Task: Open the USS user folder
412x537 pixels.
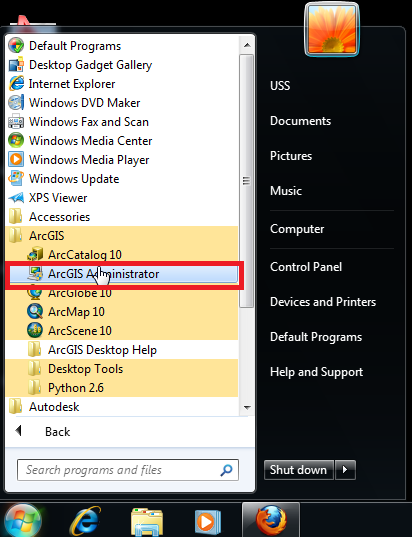Action: click(280, 86)
